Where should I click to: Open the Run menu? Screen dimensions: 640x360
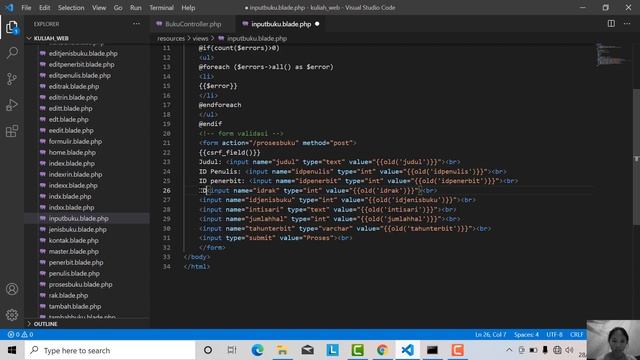pos(136,8)
